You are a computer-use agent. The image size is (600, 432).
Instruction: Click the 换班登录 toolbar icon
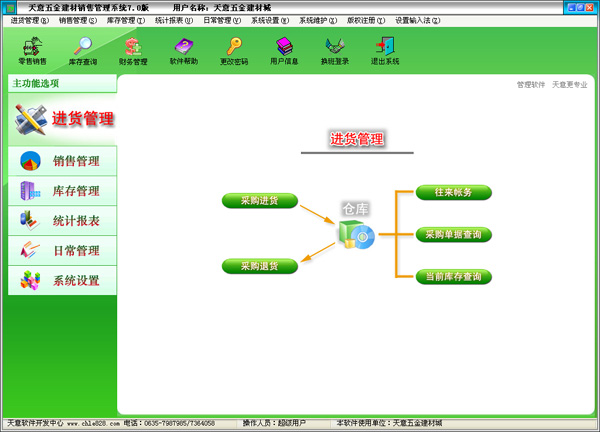[335, 49]
